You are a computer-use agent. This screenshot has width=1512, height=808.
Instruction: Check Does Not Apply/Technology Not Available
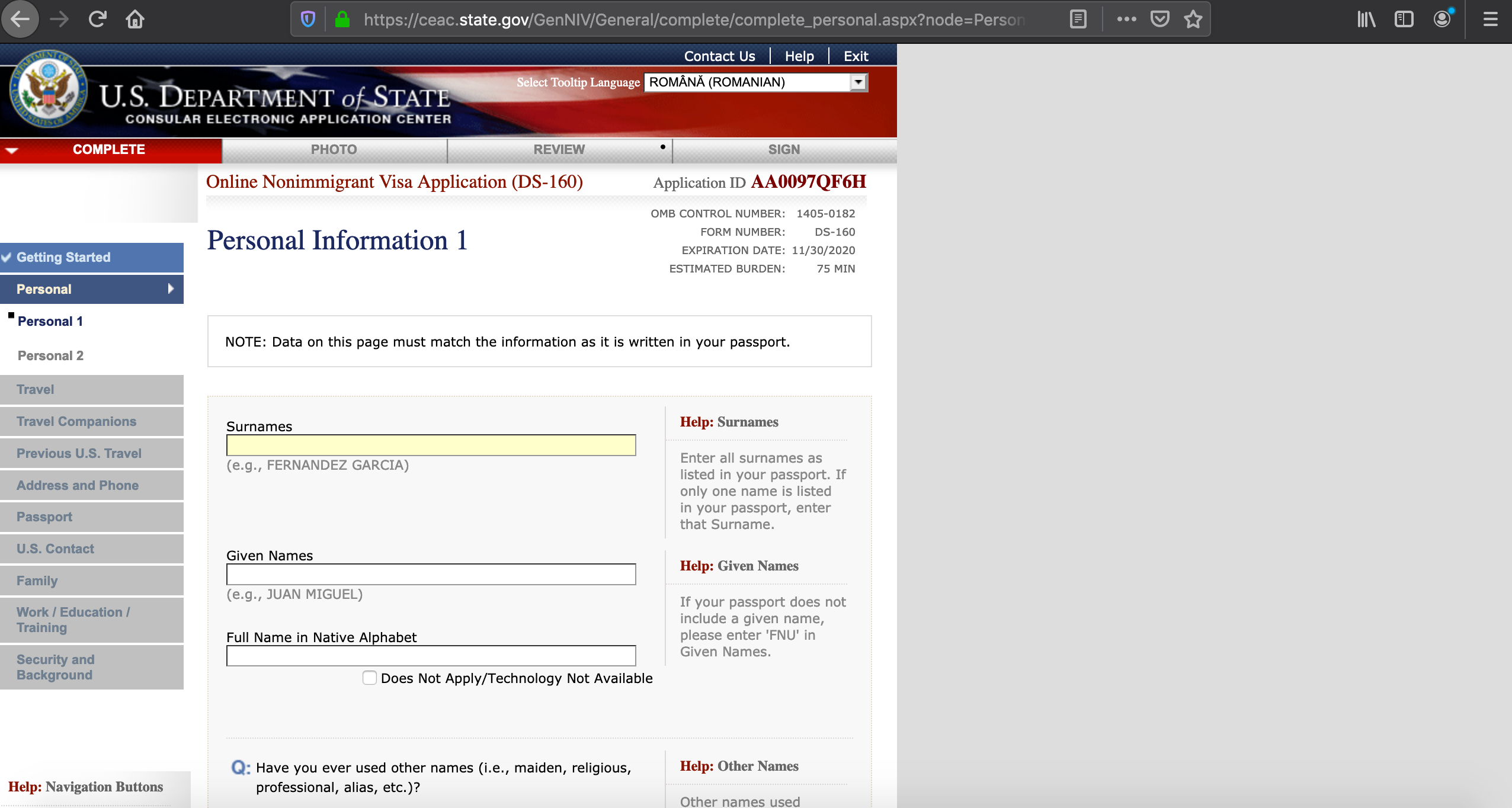[x=370, y=678]
